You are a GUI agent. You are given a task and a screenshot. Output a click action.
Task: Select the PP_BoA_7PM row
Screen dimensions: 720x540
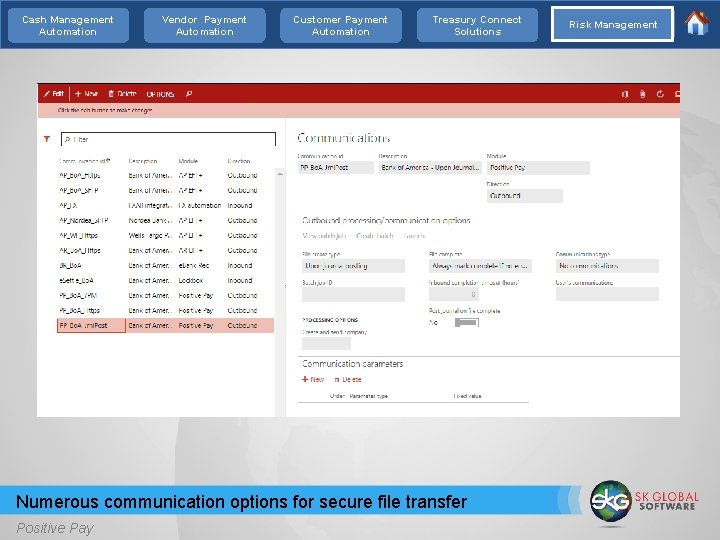point(166,296)
